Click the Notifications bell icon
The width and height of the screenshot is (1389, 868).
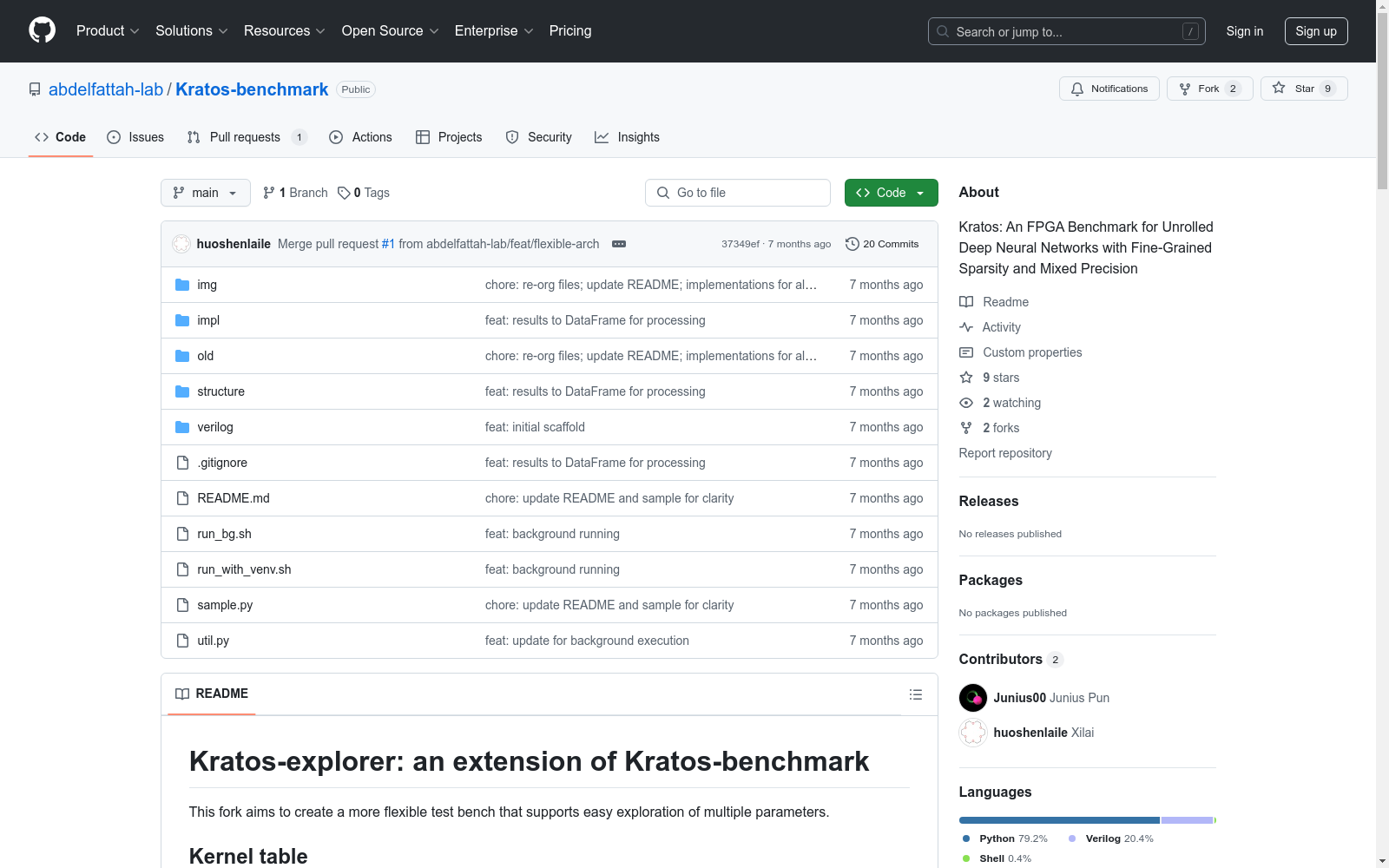1077,89
